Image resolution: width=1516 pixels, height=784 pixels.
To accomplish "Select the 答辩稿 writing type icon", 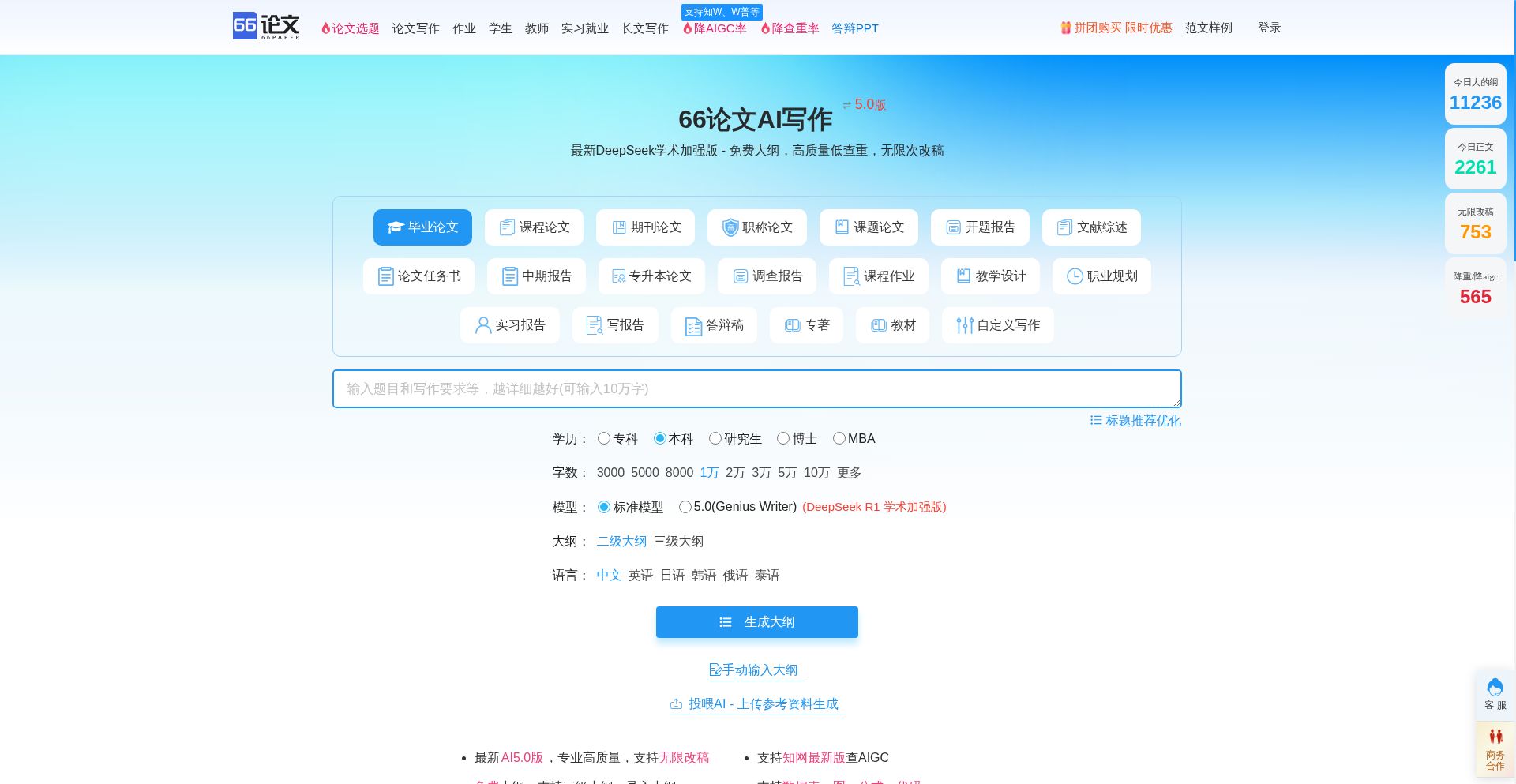I will tap(692, 325).
